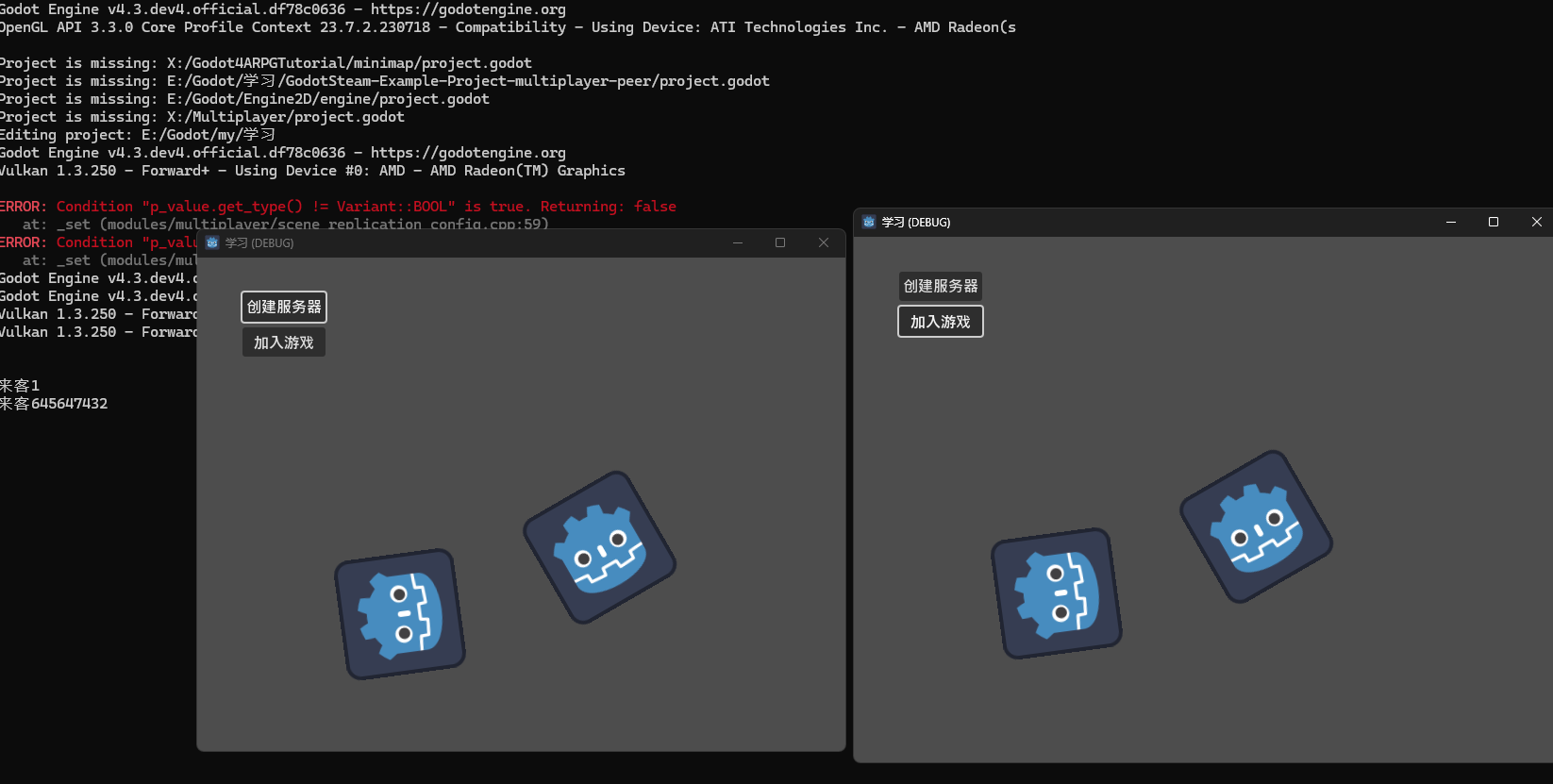1553x784 pixels.
Task: Click the first red ERROR line in console
Action: [338, 206]
